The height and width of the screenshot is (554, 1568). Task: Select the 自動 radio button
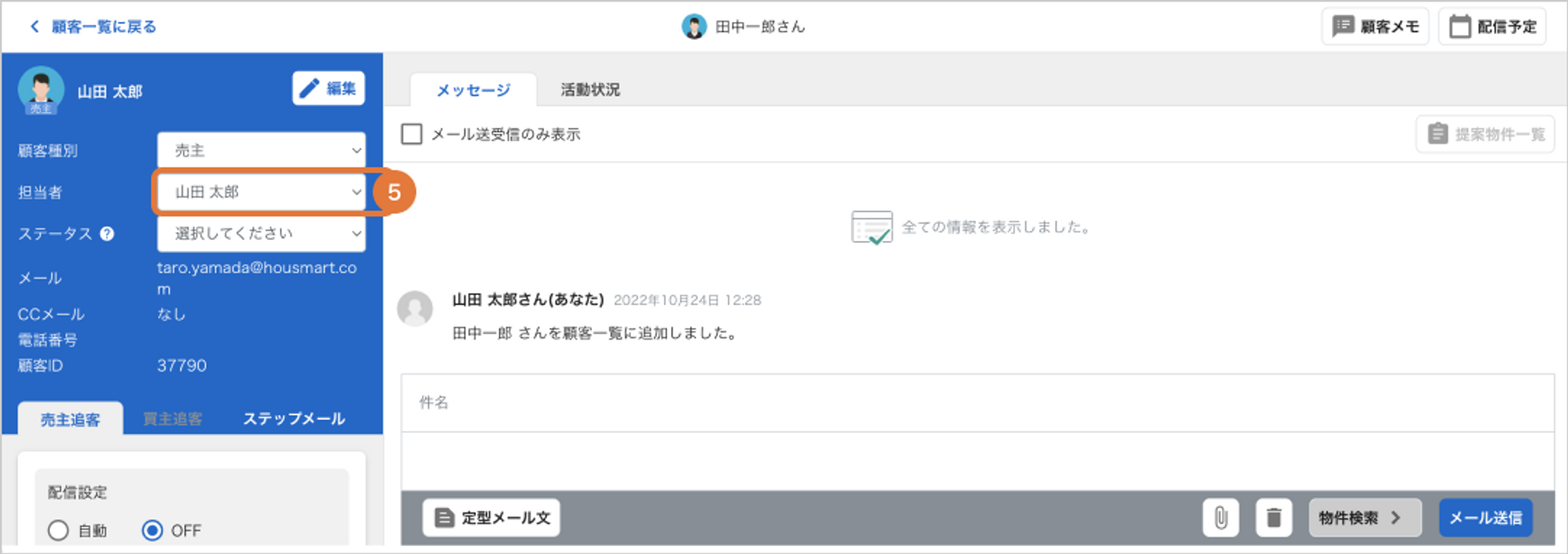(58, 530)
